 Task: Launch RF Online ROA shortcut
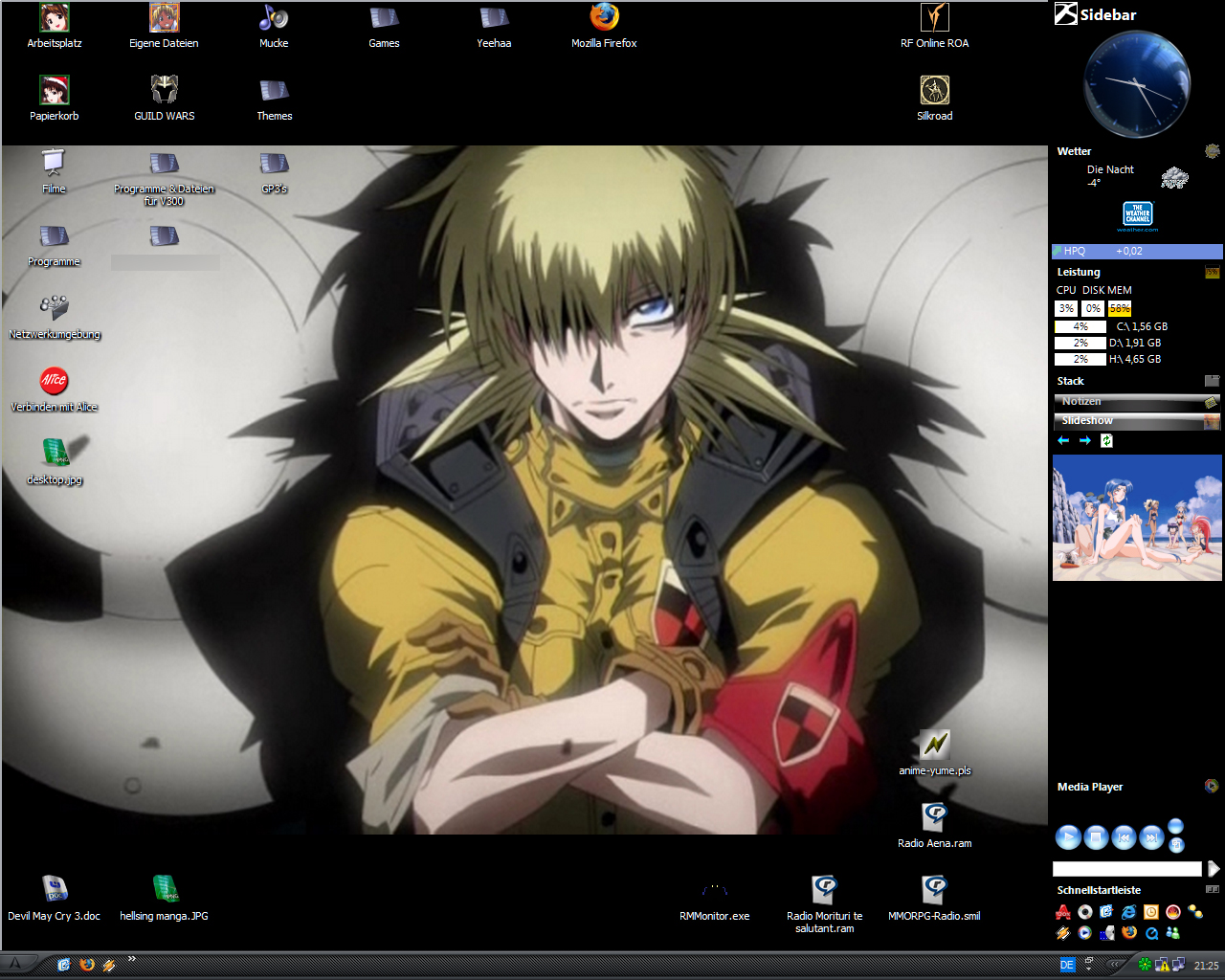[x=934, y=25]
